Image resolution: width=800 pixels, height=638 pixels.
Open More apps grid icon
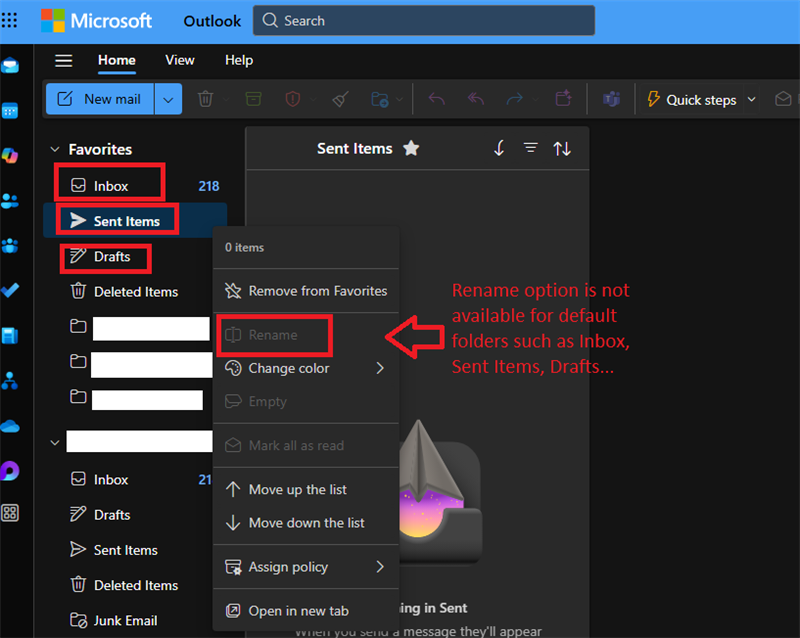click(10, 513)
